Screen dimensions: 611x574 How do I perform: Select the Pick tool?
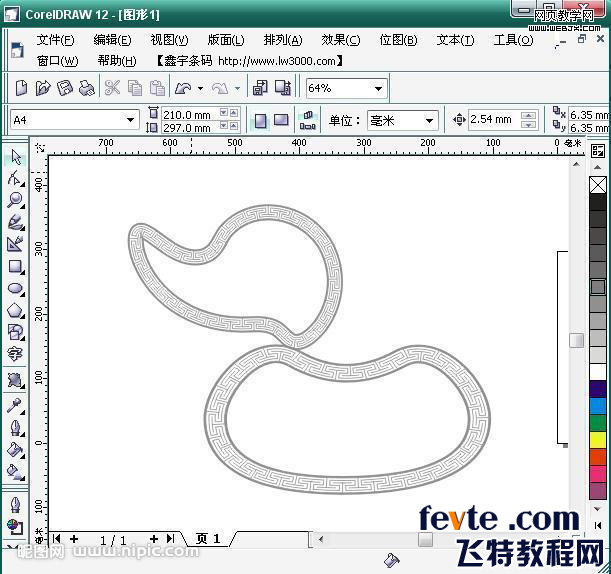pyautogui.click(x=16, y=157)
